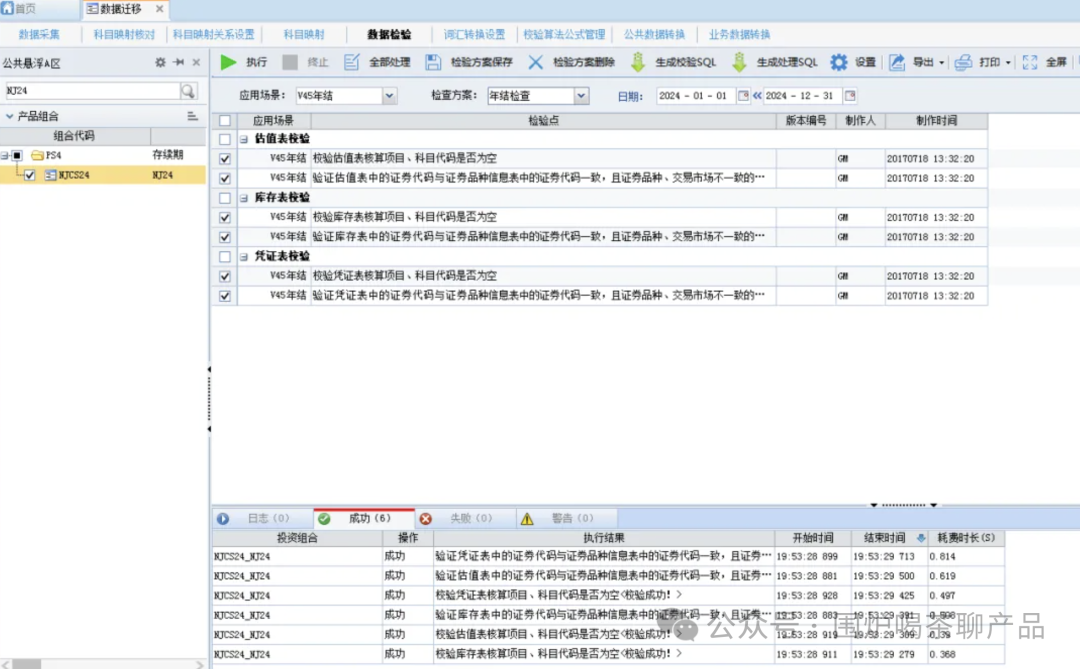Toggle checkbox for 凭证表校验 group

click(x=225, y=256)
